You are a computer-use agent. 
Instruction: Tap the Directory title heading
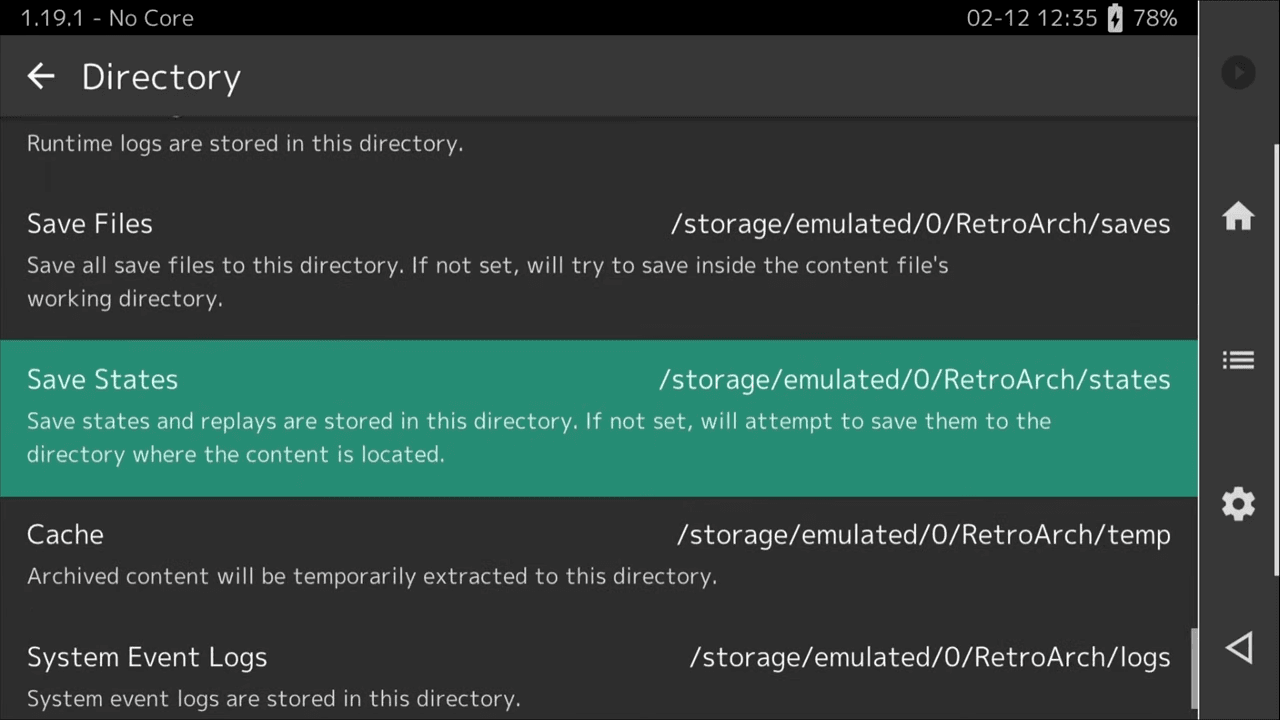(161, 76)
